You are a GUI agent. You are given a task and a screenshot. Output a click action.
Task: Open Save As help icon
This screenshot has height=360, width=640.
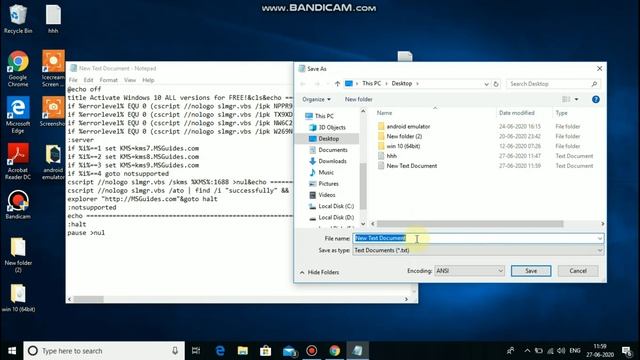596,99
